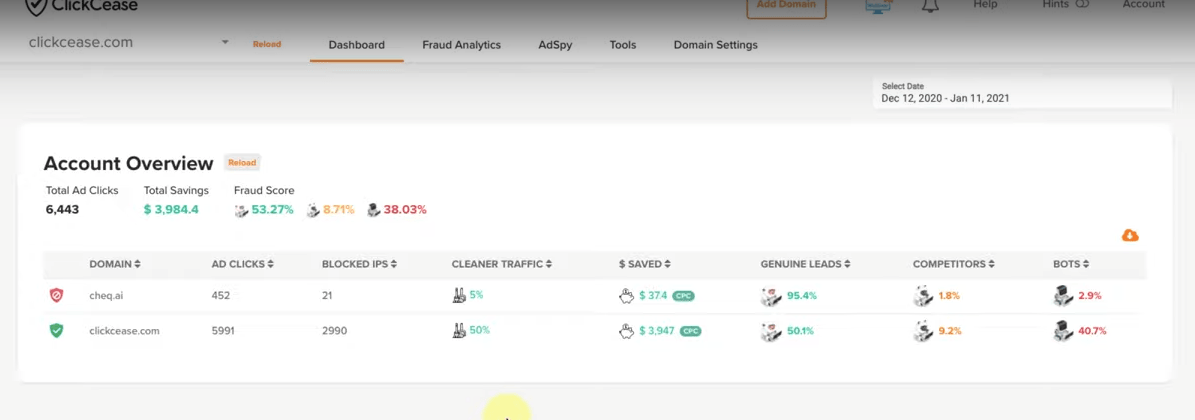Open the notifications bell icon
This screenshot has width=1195, height=420.
point(931,5)
